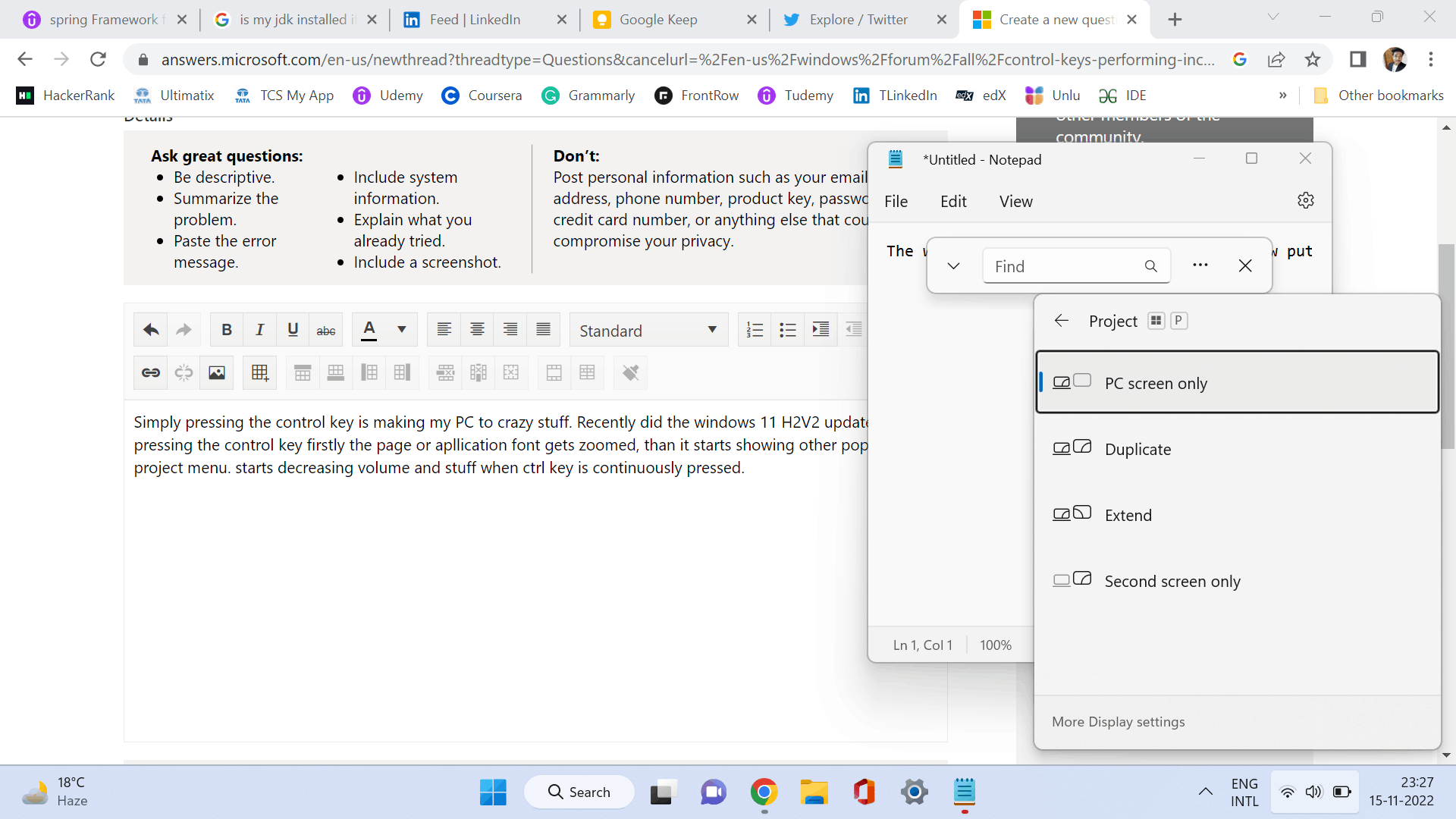1456x819 pixels.
Task: Click the insert image icon
Action: tap(217, 372)
